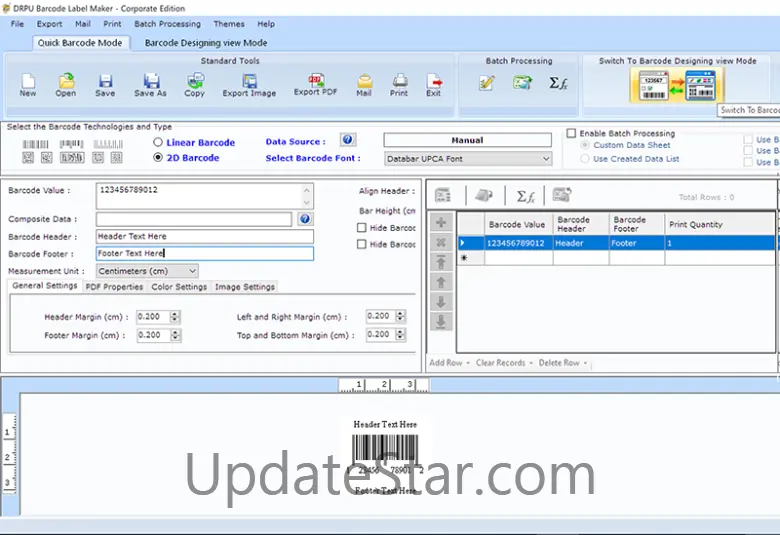Click the Export PDF icon
Image resolution: width=780 pixels, height=535 pixels.
[314, 84]
